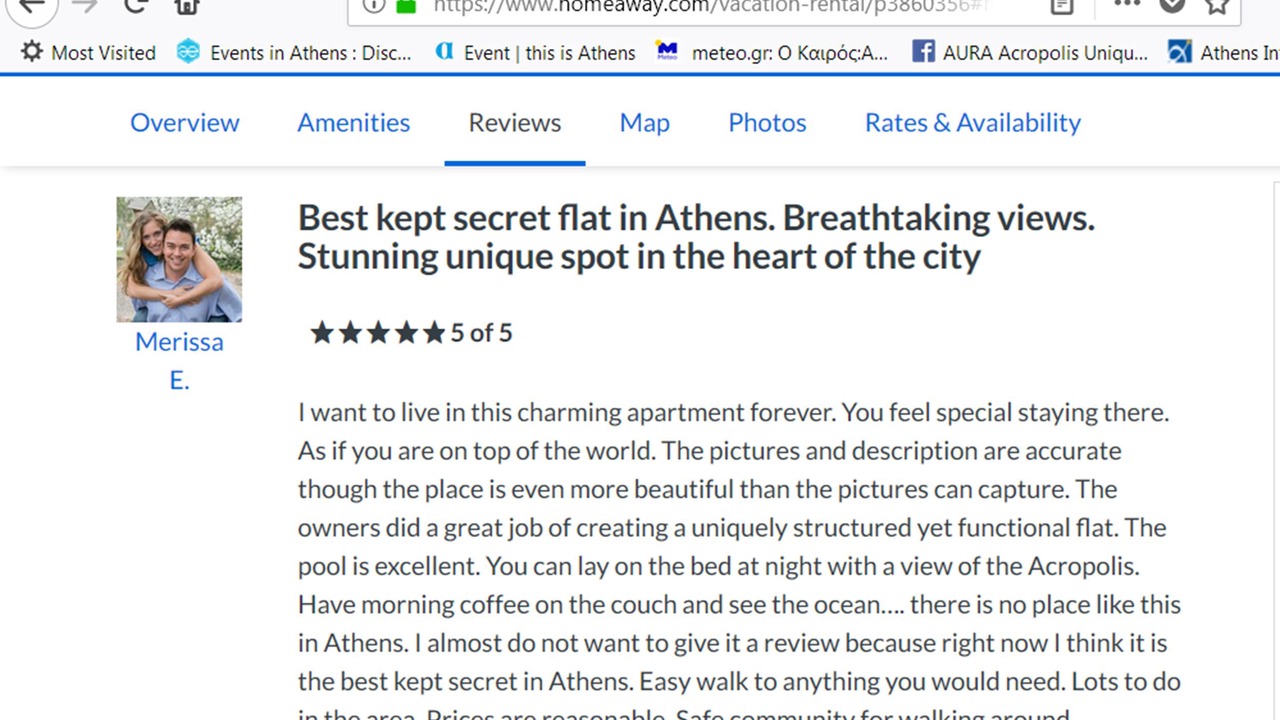Bookmark this page with the star icon
The image size is (1280, 720).
tap(1216, 5)
